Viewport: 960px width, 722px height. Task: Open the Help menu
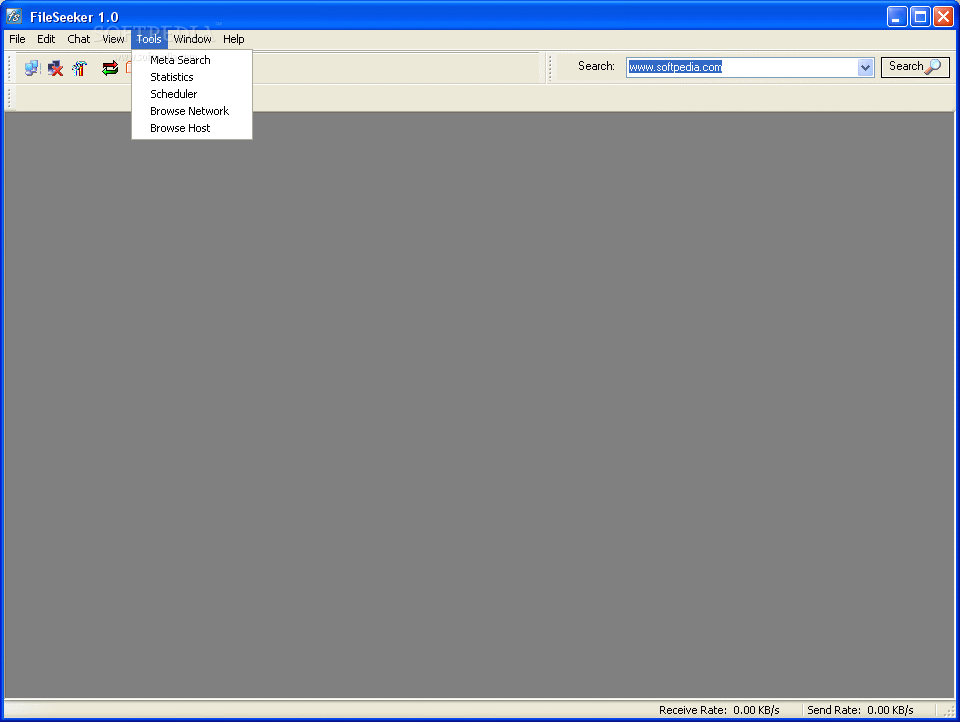(x=233, y=39)
